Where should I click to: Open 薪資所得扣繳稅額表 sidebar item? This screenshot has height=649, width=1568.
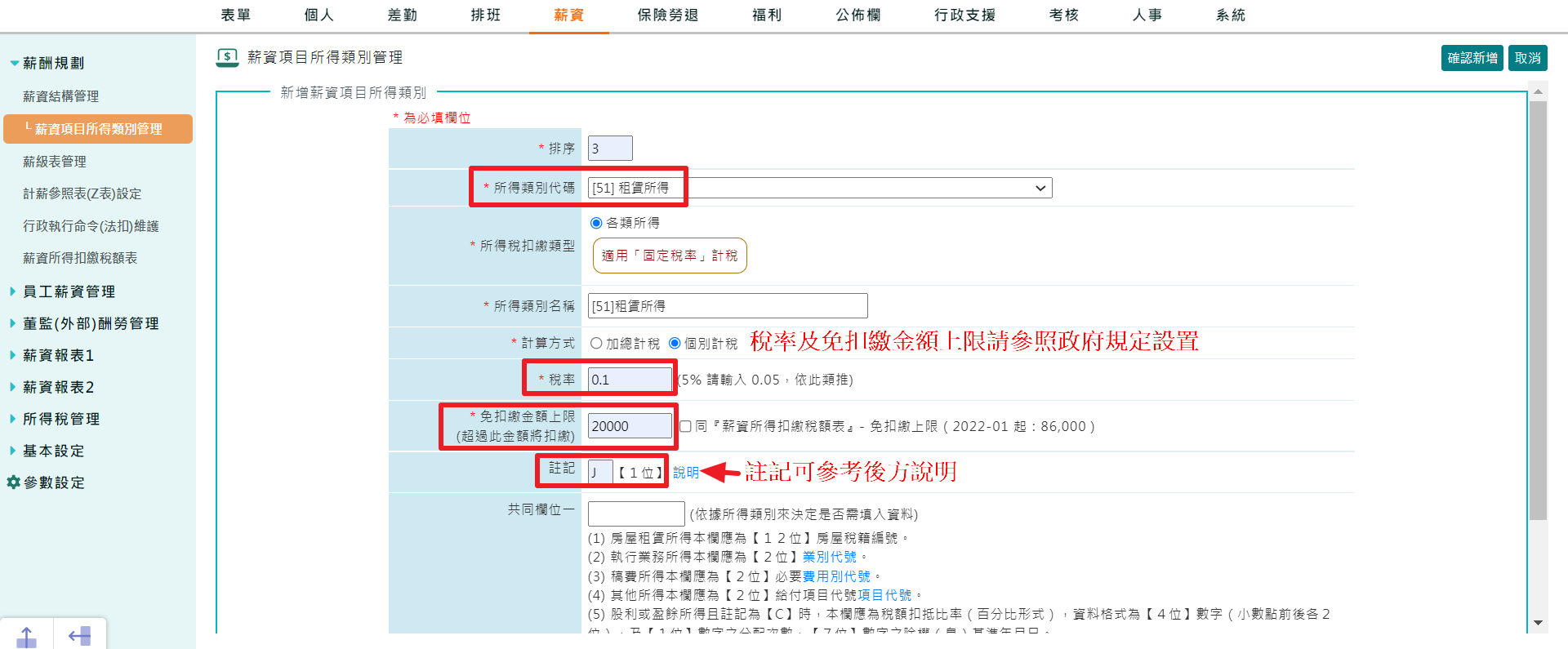pos(80,258)
